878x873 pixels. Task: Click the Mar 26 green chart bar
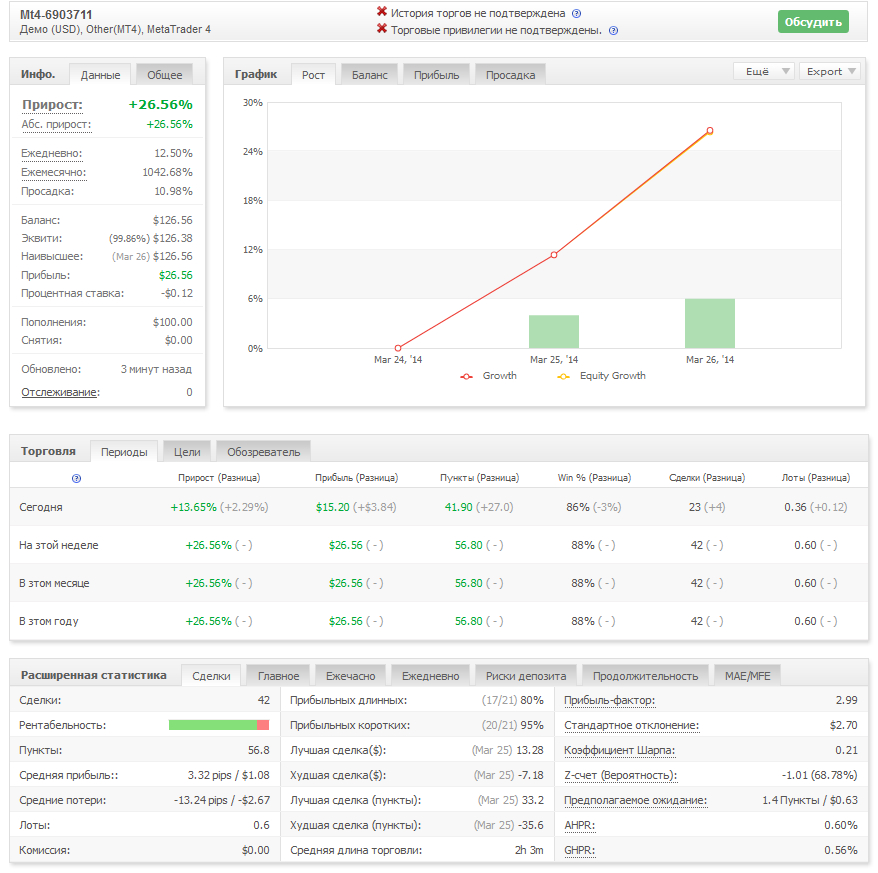(709, 324)
